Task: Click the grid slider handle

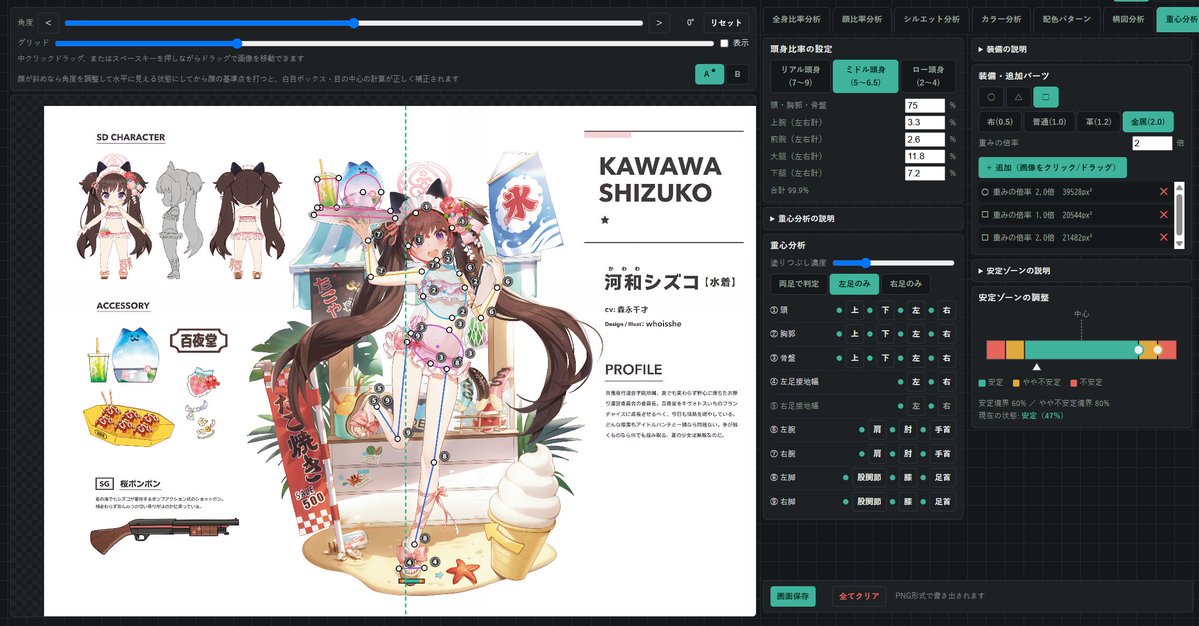Action: tap(237, 44)
